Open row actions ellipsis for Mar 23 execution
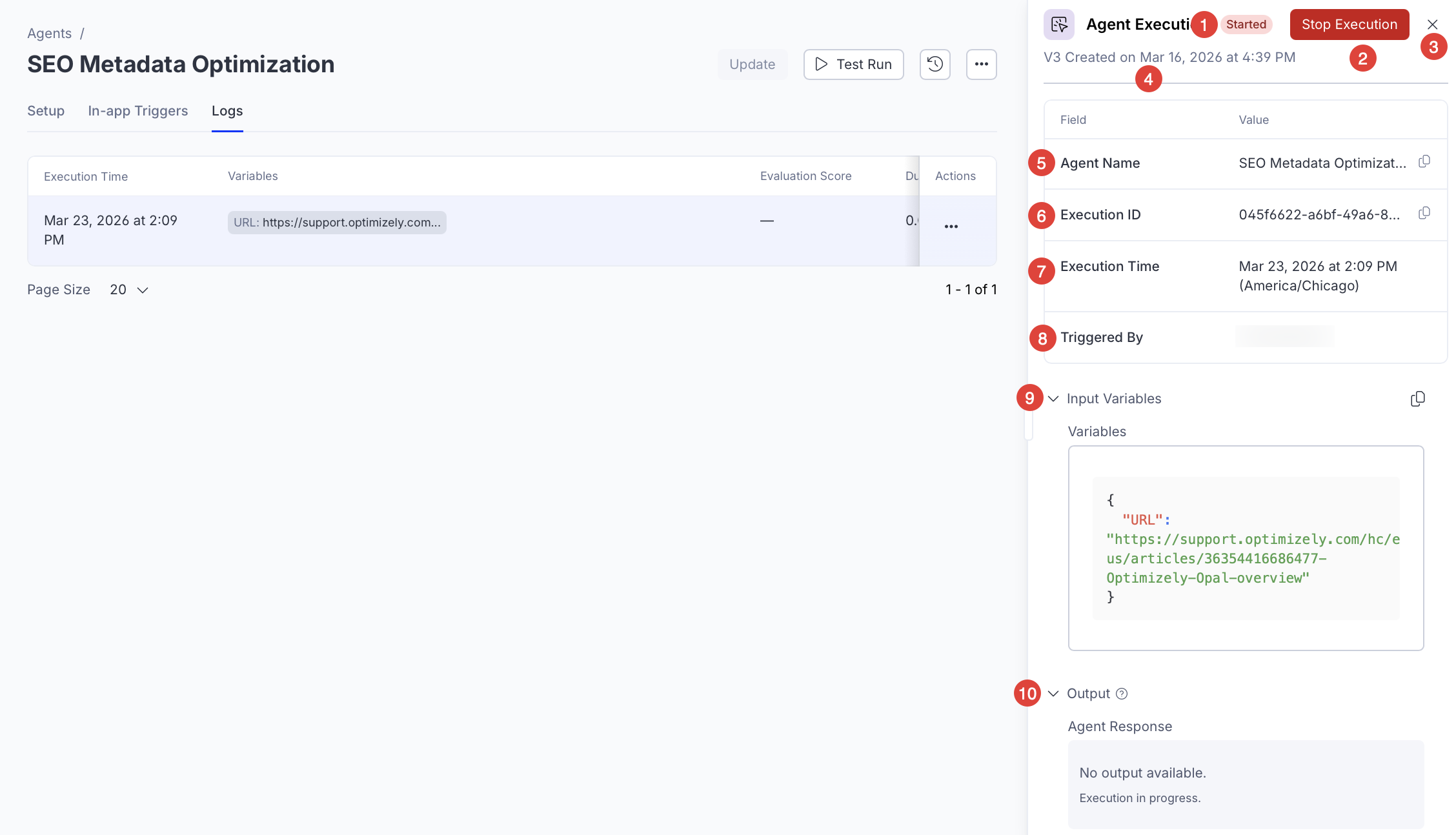Image resolution: width=1456 pixels, height=835 pixels. 951,226
